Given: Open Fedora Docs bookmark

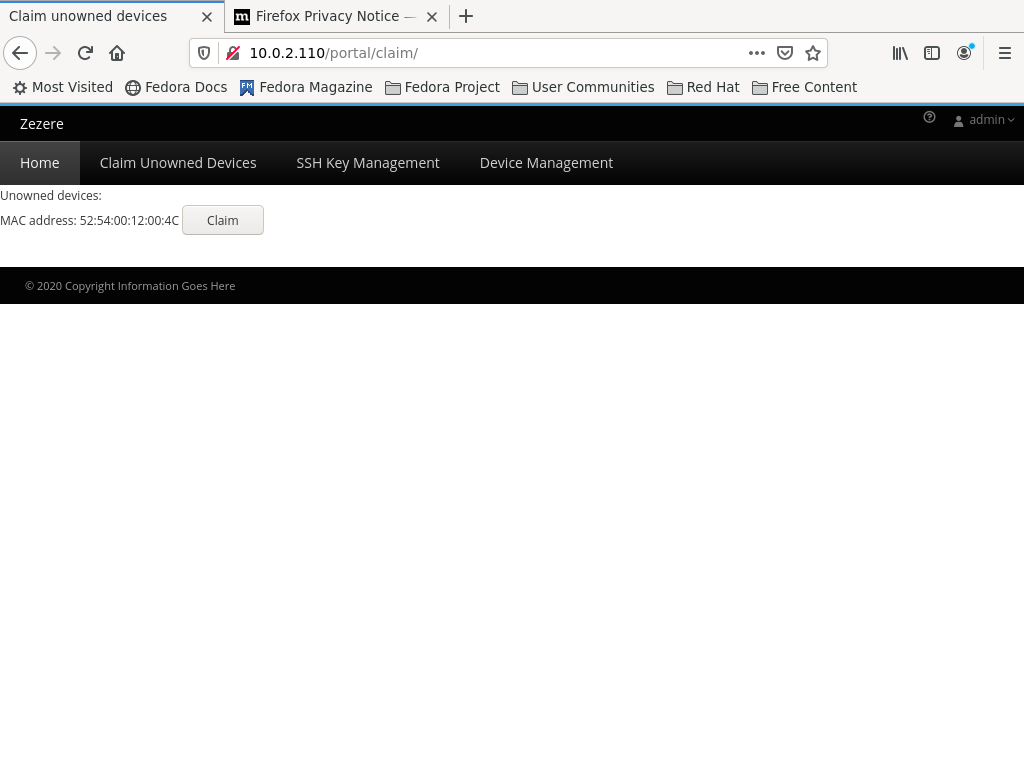Looking at the screenshot, I should click(x=176, y=88).
